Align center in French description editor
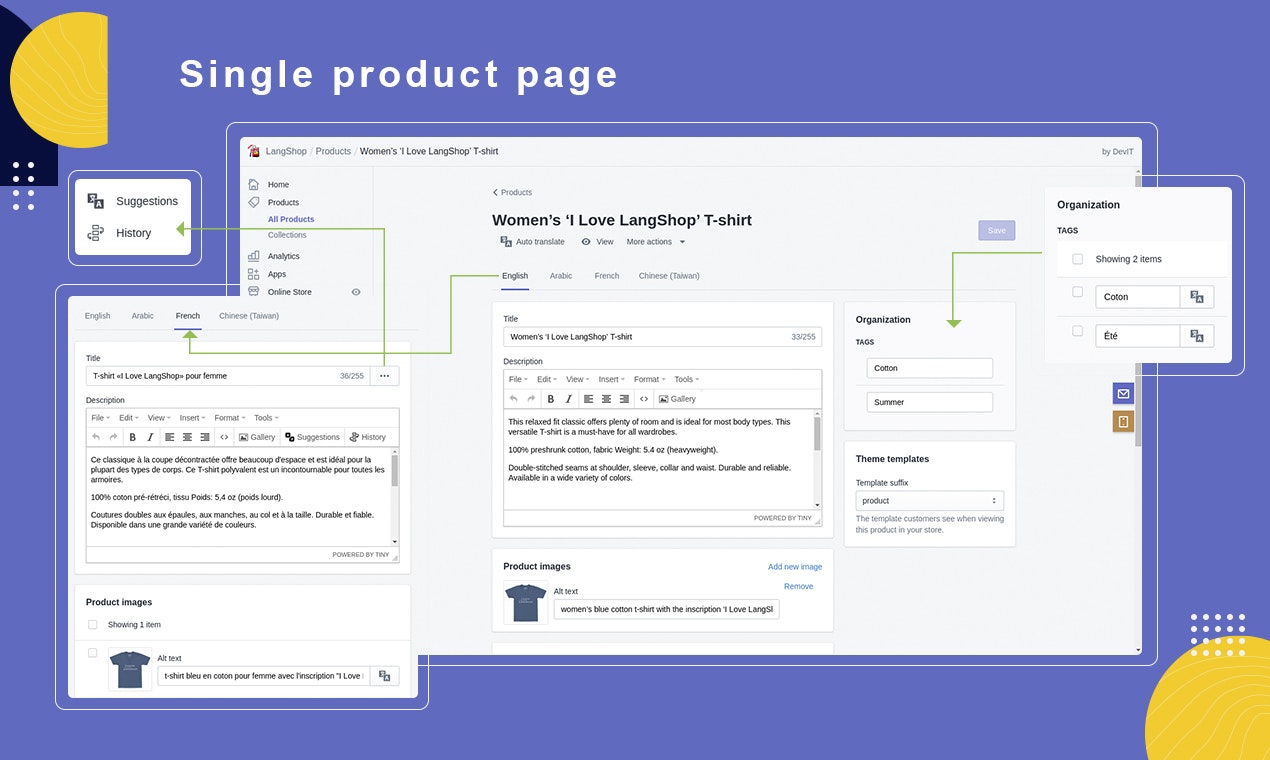1270x760 pixels. [187, 437]
